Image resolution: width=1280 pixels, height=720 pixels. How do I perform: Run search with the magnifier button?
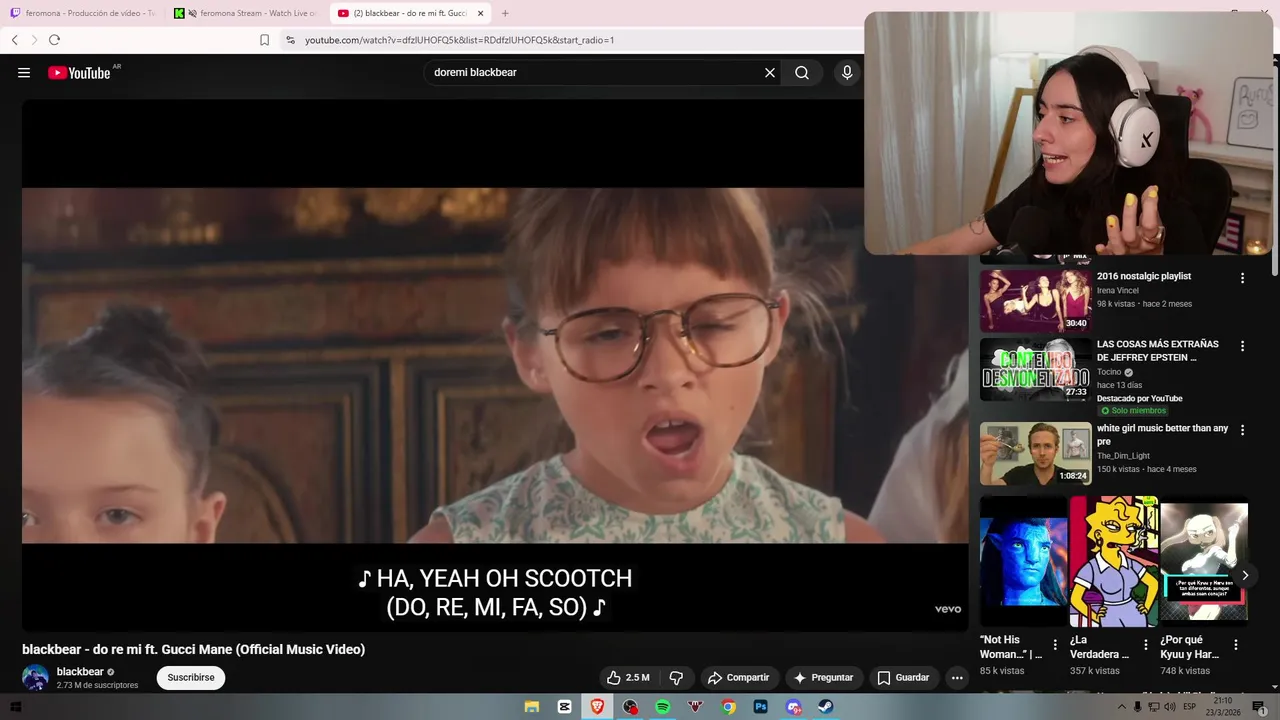tap(802, 73)
